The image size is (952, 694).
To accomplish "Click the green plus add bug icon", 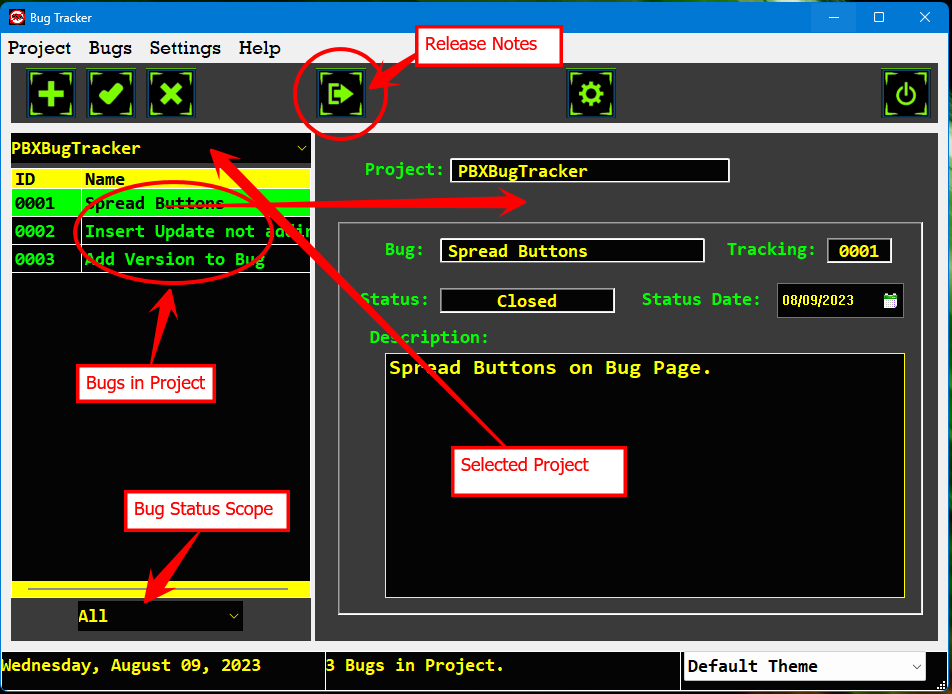I will (51, 94).
